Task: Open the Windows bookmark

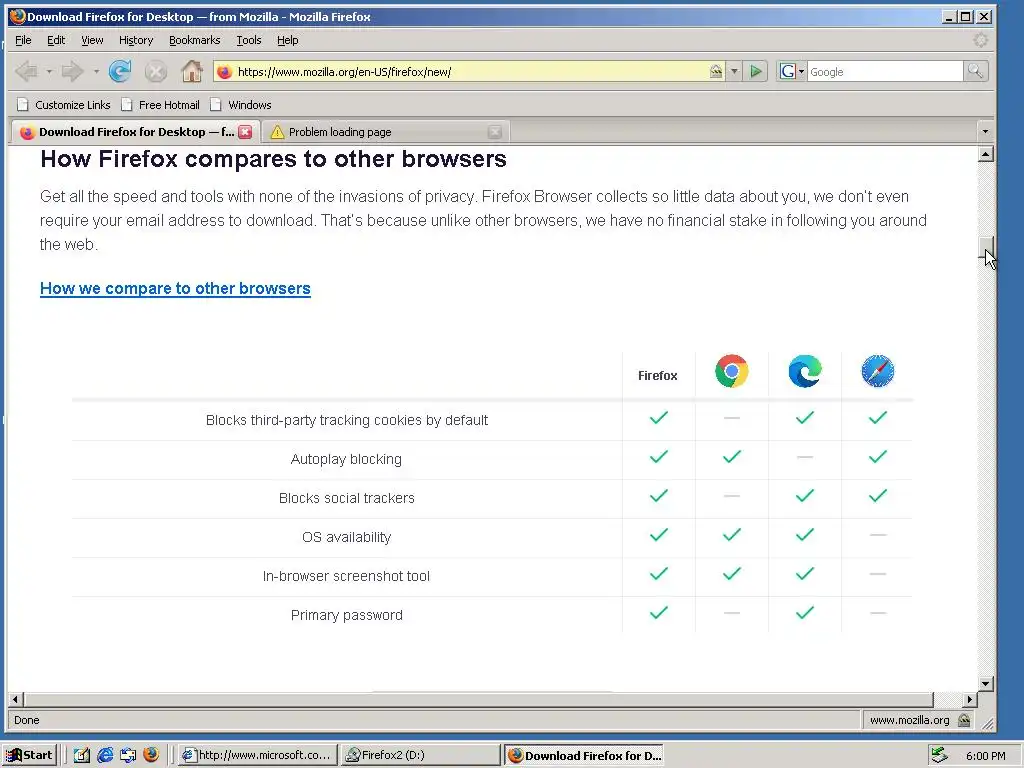Action: (x=240, y=105)
